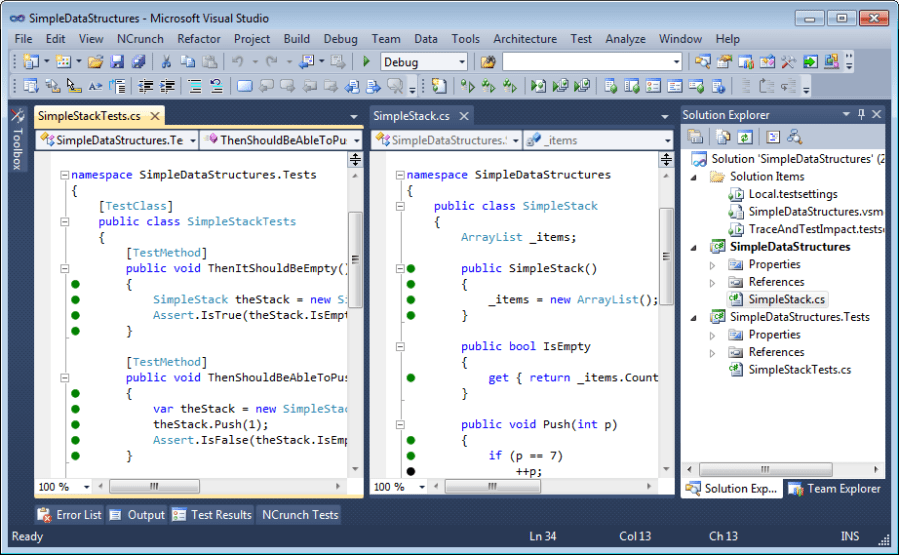Click Run All Tests in Solution icon
The image size is (899, 555).
[x=488, y=87]
